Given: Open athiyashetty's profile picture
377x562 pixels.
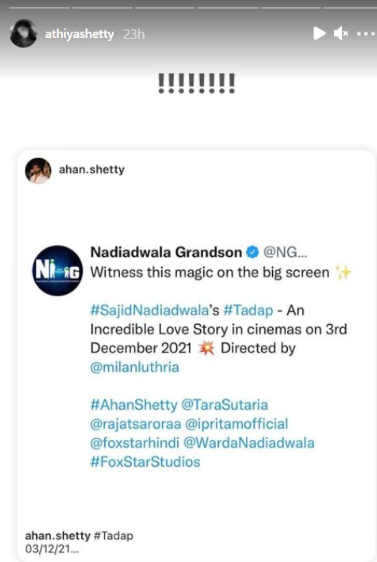Looking at the screenshot, I should click(23, 34).
